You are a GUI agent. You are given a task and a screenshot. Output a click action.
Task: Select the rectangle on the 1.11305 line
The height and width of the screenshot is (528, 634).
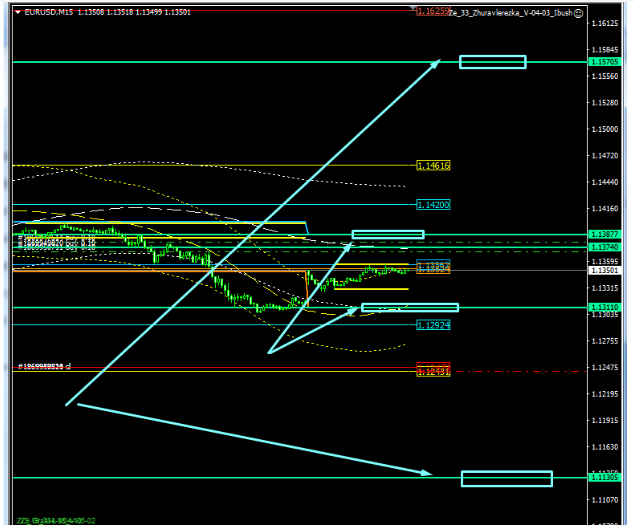click(506, 478)
